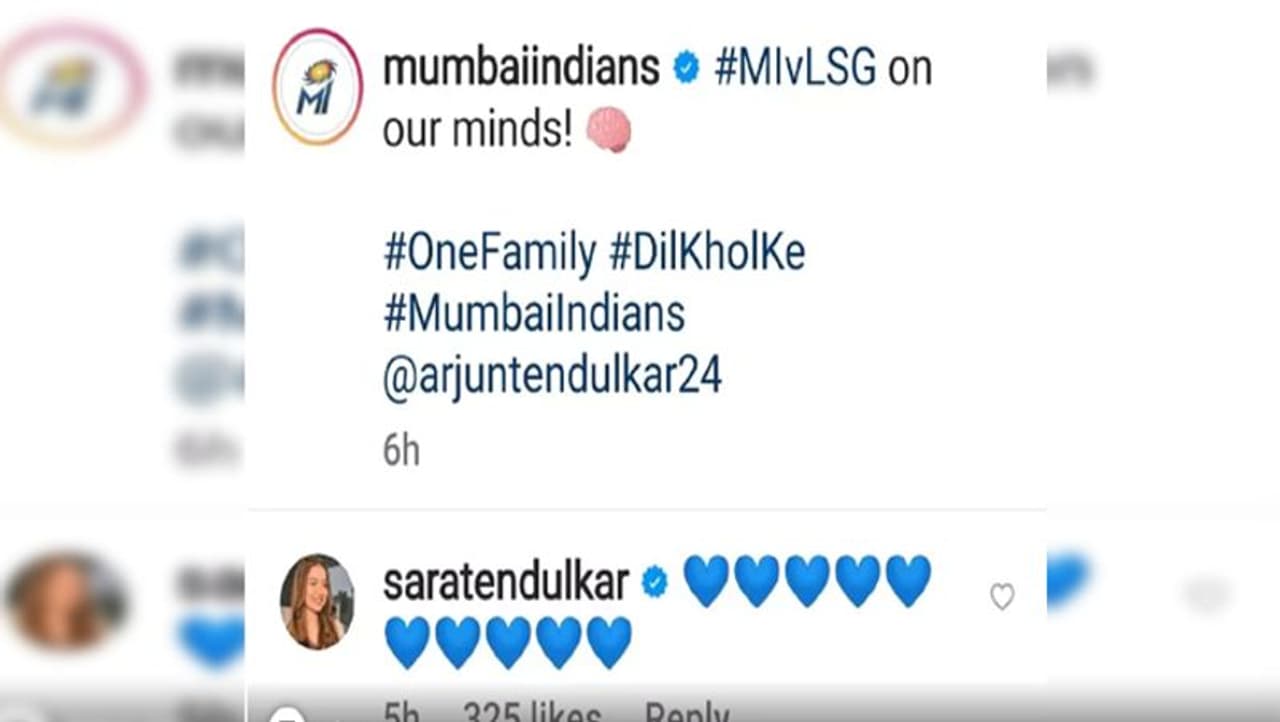Click the first blue heart emoji
This screenshot has height=722, width=1280.
click(x=706, y=582)
